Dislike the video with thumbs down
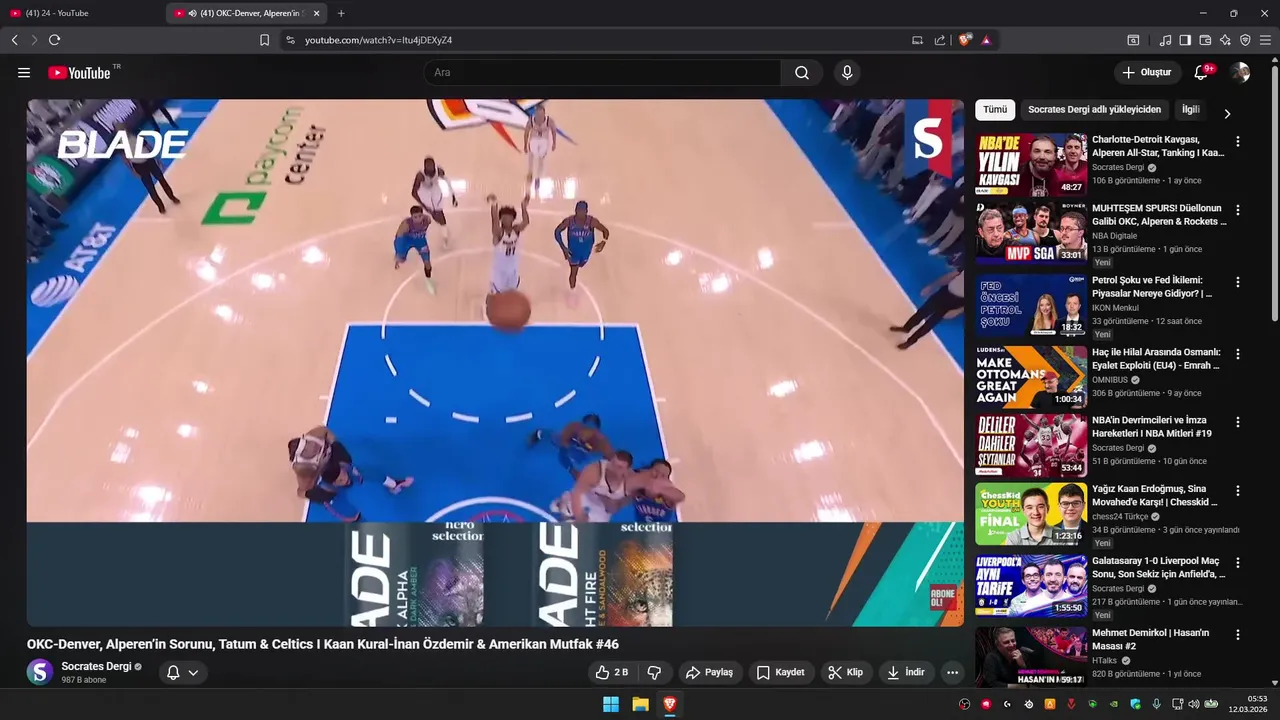The image size is (1280, 720). (x=654, y=673)
